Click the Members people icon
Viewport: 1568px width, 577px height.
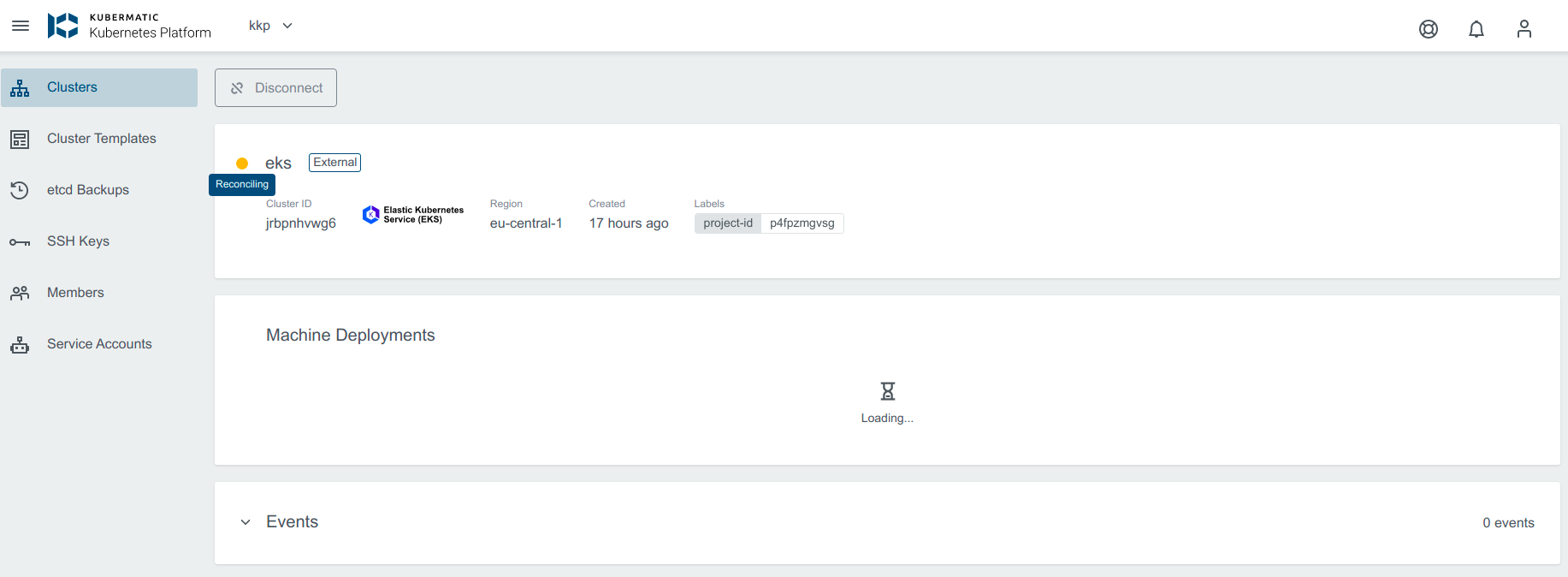coord(20,293)
